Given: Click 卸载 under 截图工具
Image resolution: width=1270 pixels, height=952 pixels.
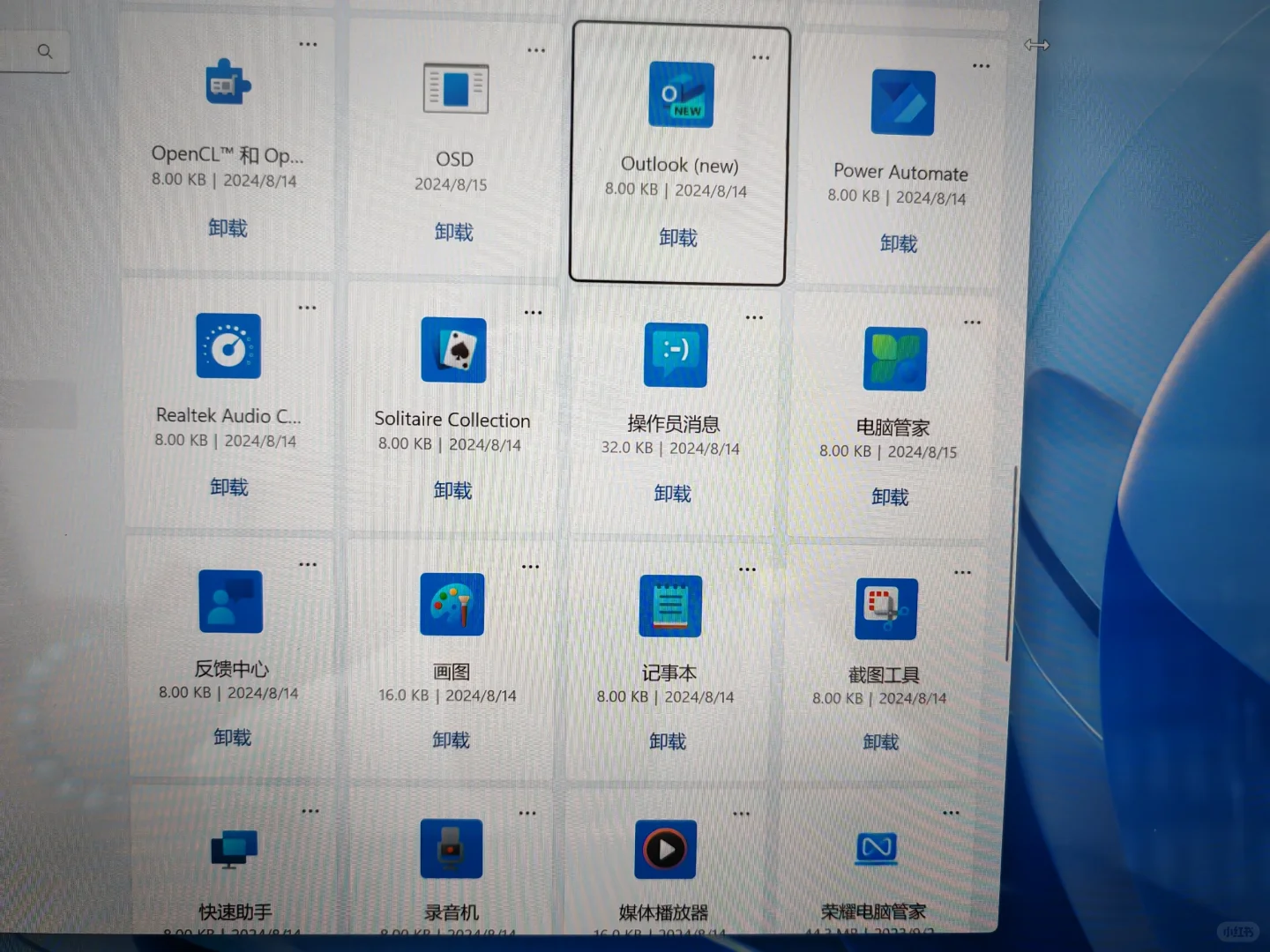Looking at the screenshot, I should [x=881, y=742].
